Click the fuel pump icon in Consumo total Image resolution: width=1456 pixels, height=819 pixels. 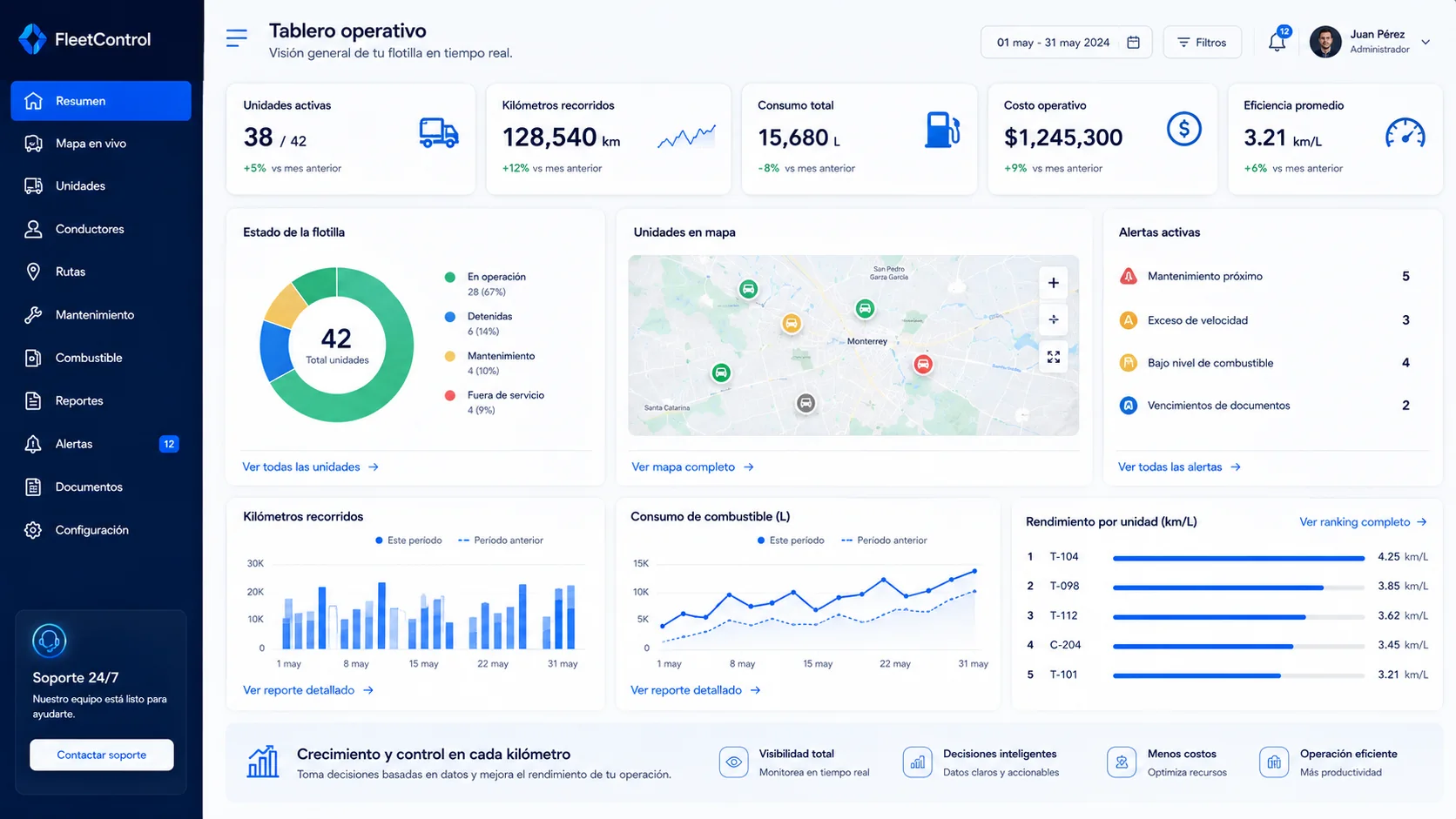(942, 130)
